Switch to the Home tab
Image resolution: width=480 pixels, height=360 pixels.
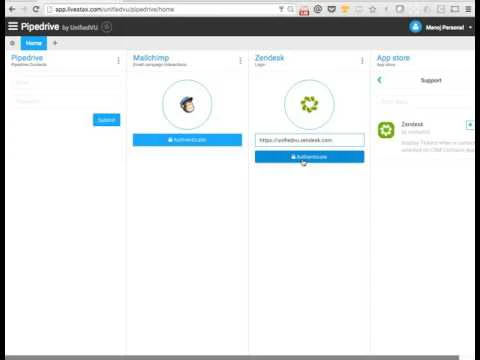[34, 43]
